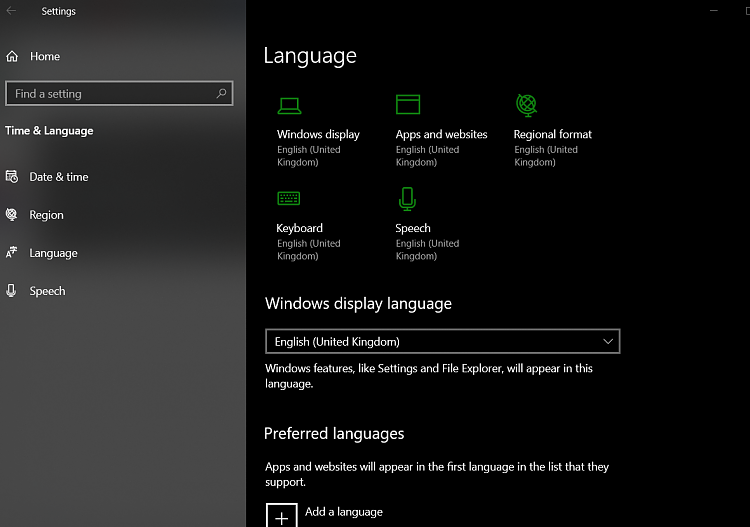Click the back arrow in Settings
Screen dimensions: 750x527
click(x=11, y=11)
